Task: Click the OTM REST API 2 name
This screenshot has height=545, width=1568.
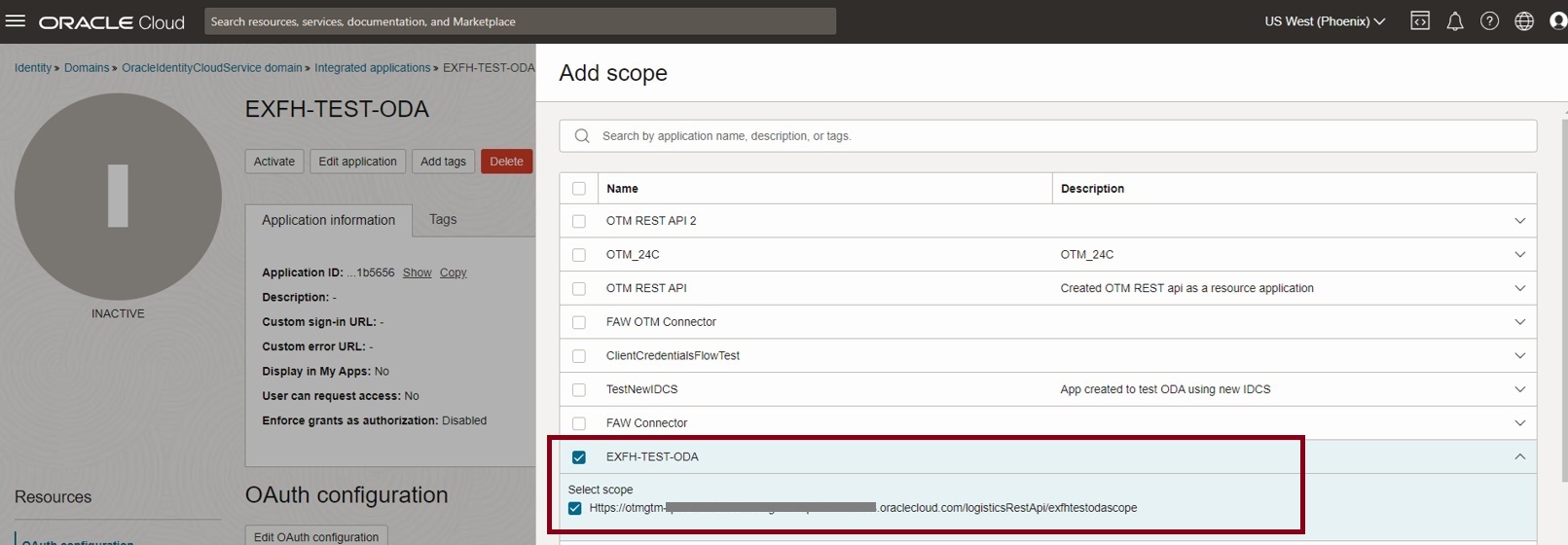Action: click(x=651, y=221)
